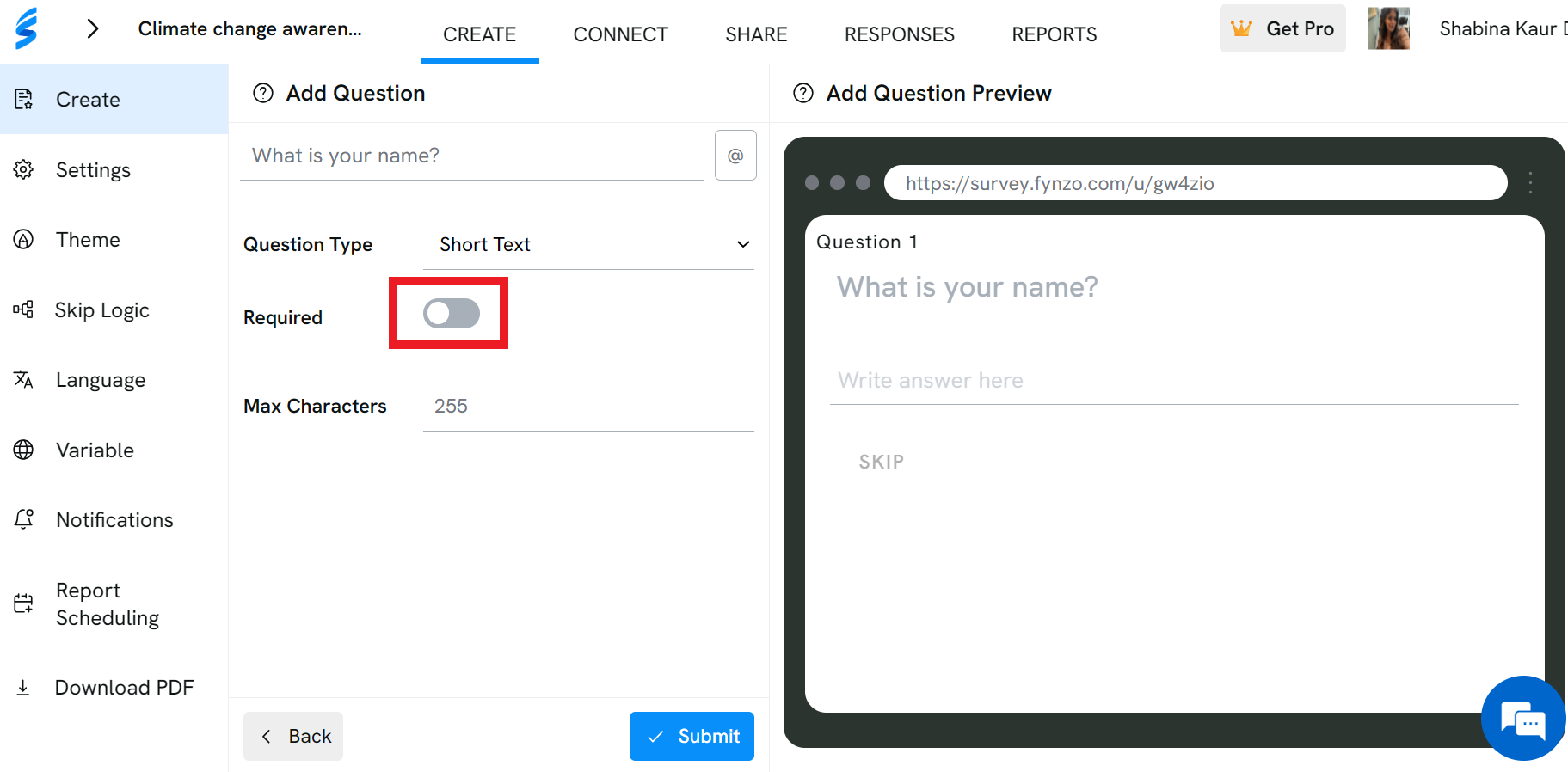This screenshot has height=772, width=1568.
Task: Click the @ mention variable button
Action: pos(735,156)
